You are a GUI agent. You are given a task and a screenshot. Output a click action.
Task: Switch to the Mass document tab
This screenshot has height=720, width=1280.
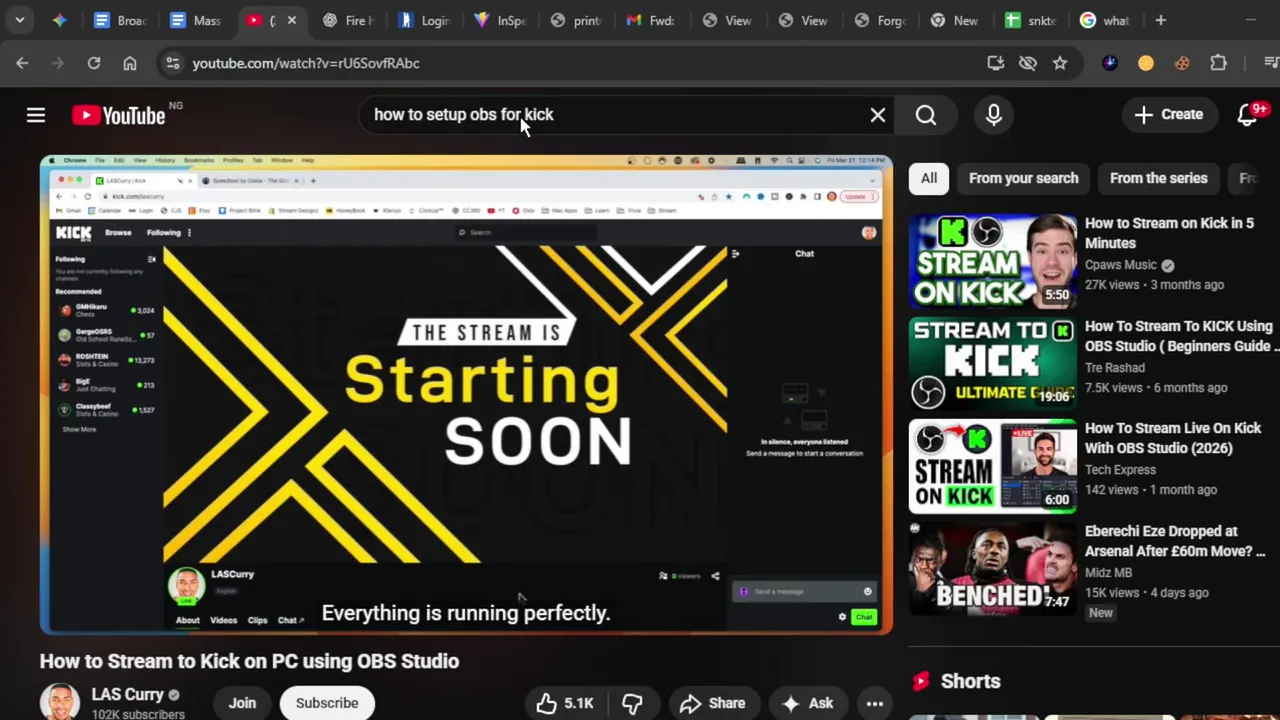[196, 20]
